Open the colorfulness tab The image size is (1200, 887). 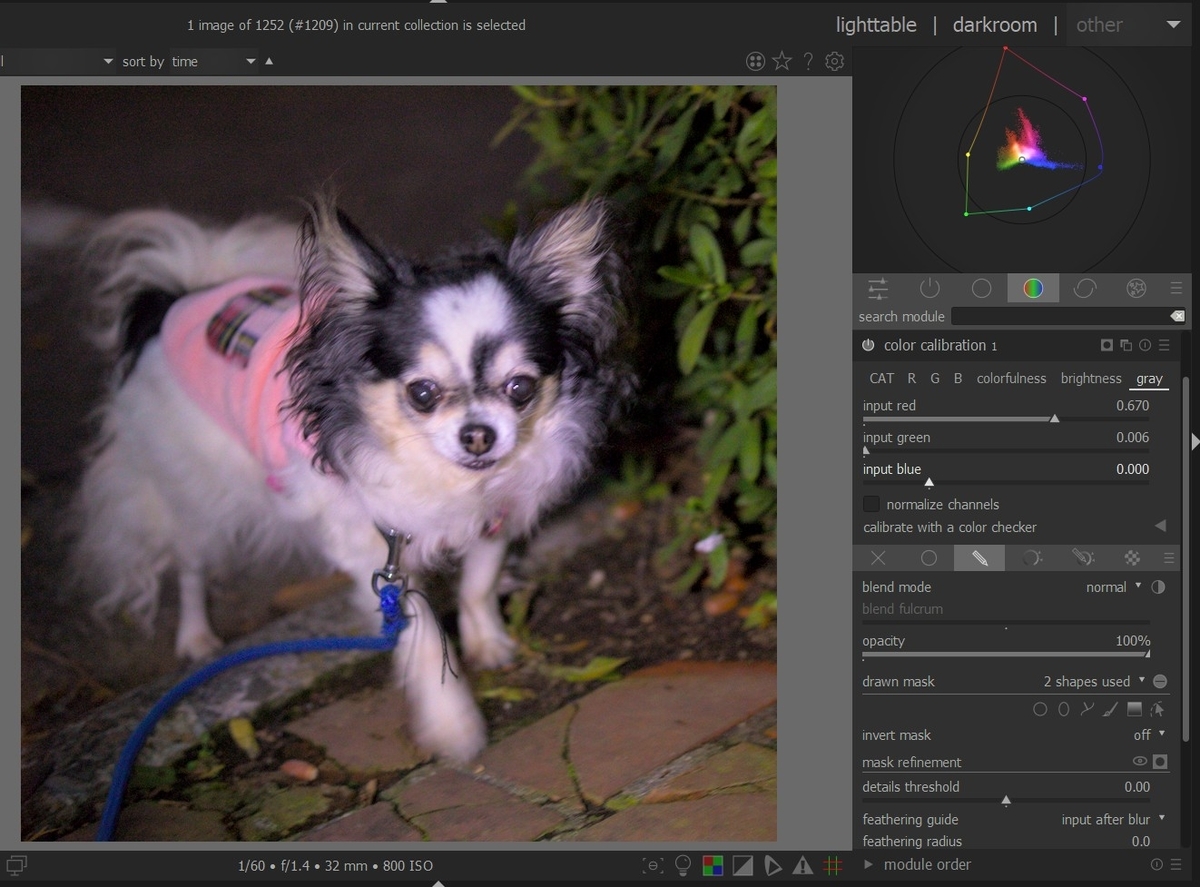coord(1011,378)
